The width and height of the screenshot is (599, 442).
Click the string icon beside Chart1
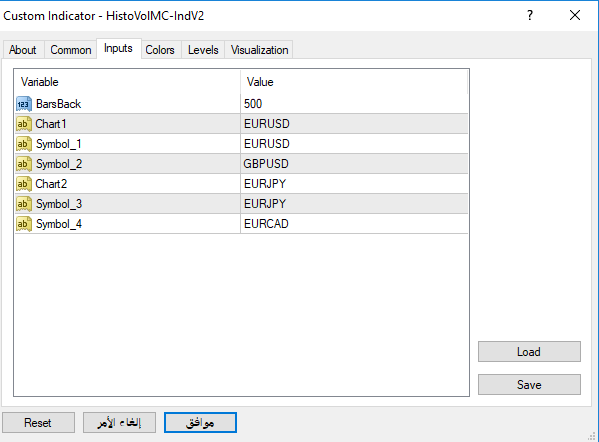click(24, 124)
